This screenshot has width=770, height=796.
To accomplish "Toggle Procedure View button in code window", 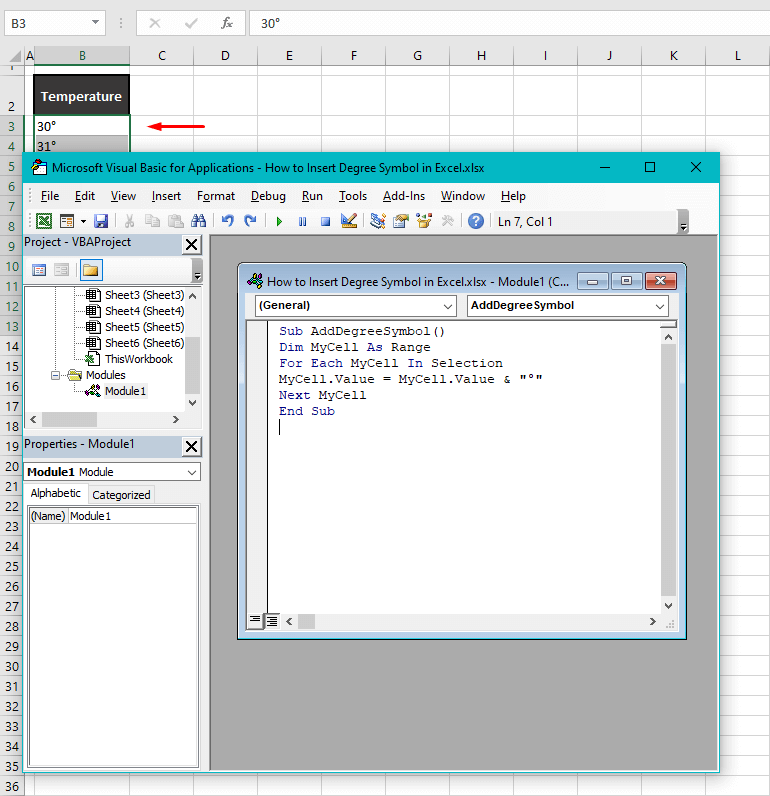I will (x=255, y=621).
